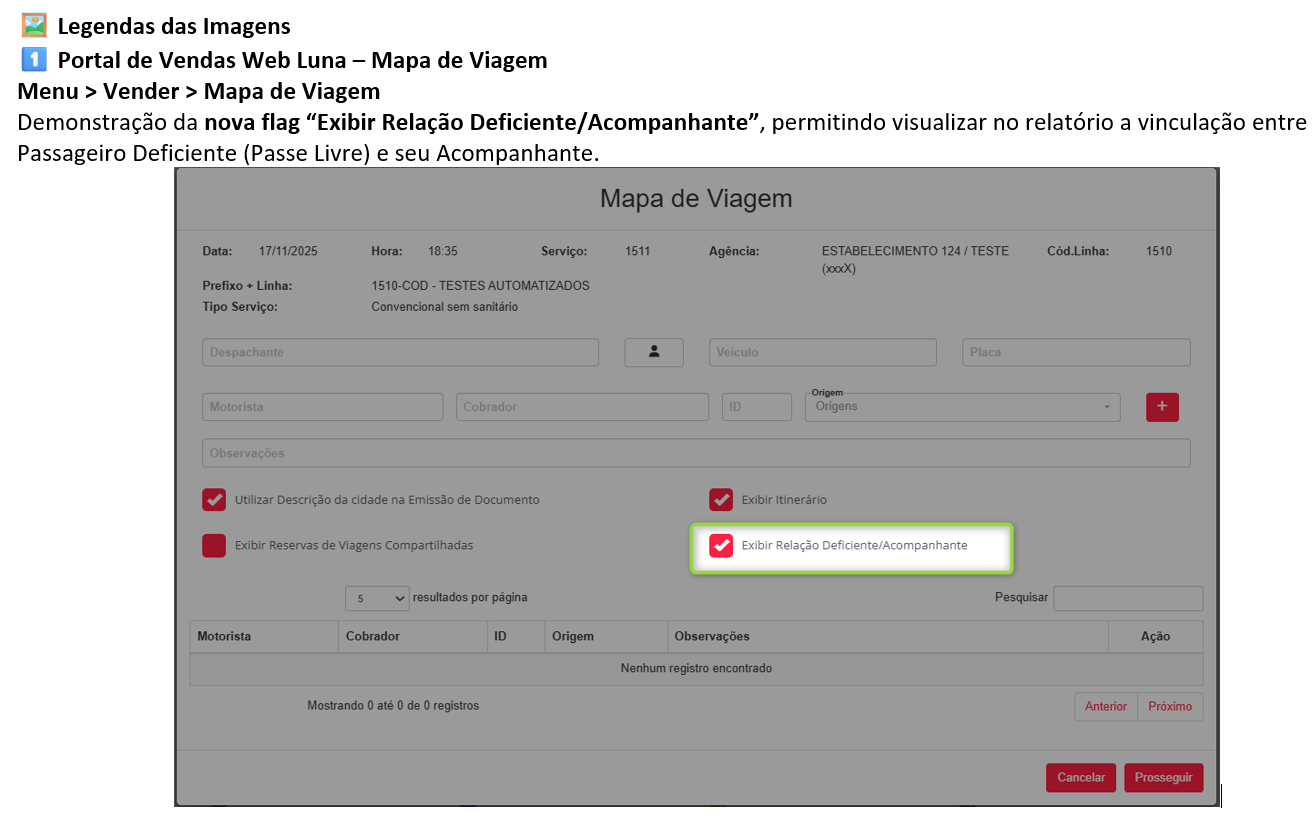Open the Origens dropdown
The image size is (1314, 817).
(962, 407)
